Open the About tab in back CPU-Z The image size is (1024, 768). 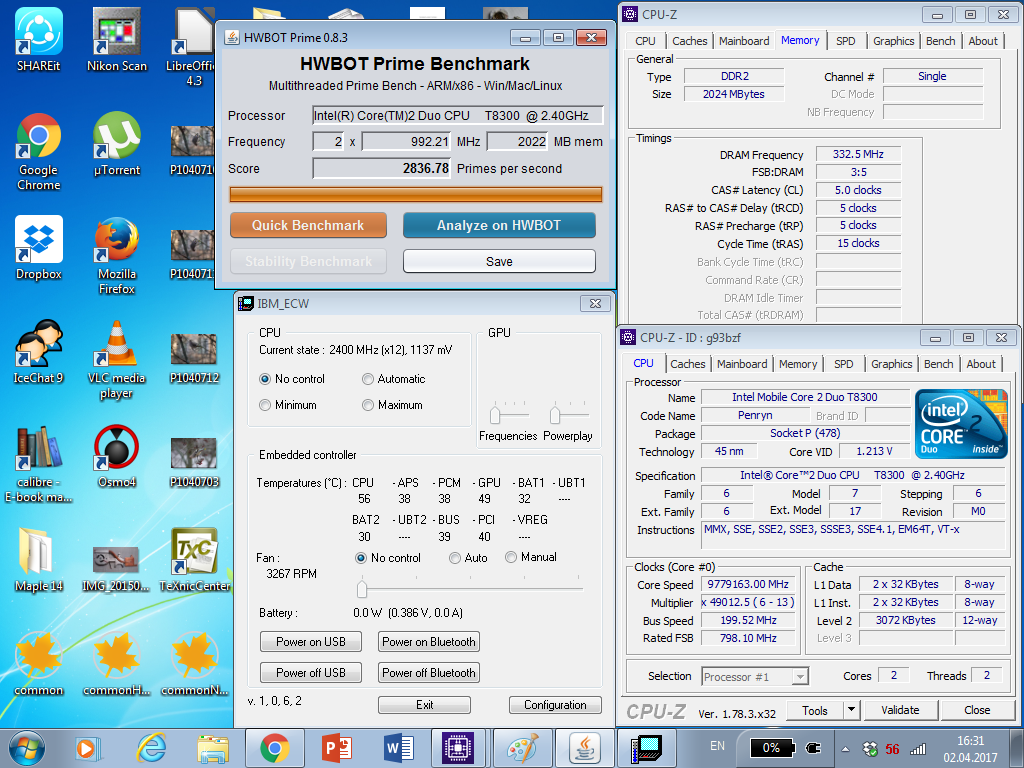[x=983, y=40]
